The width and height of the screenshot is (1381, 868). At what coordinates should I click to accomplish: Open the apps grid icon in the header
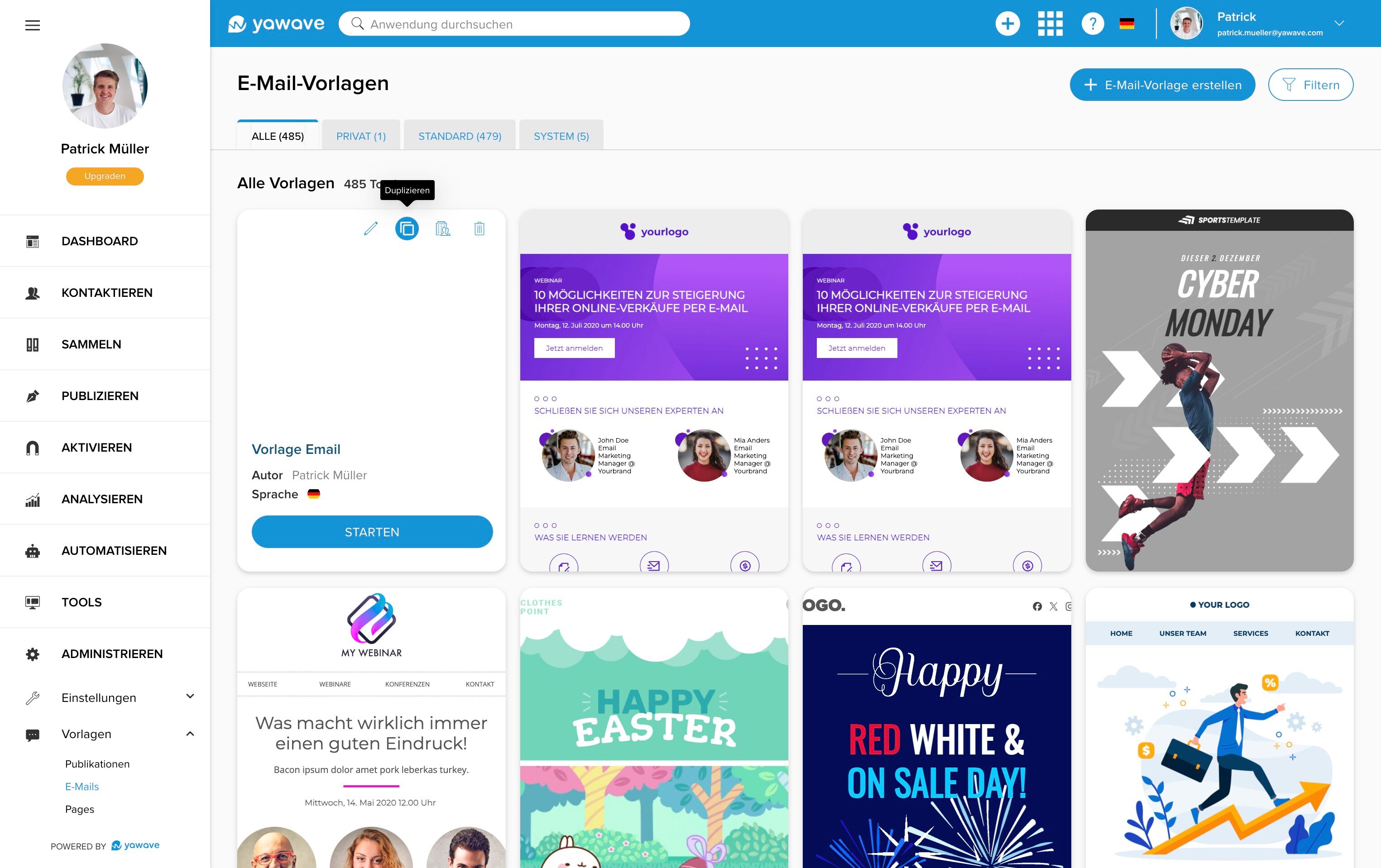tap(1050, 24)
